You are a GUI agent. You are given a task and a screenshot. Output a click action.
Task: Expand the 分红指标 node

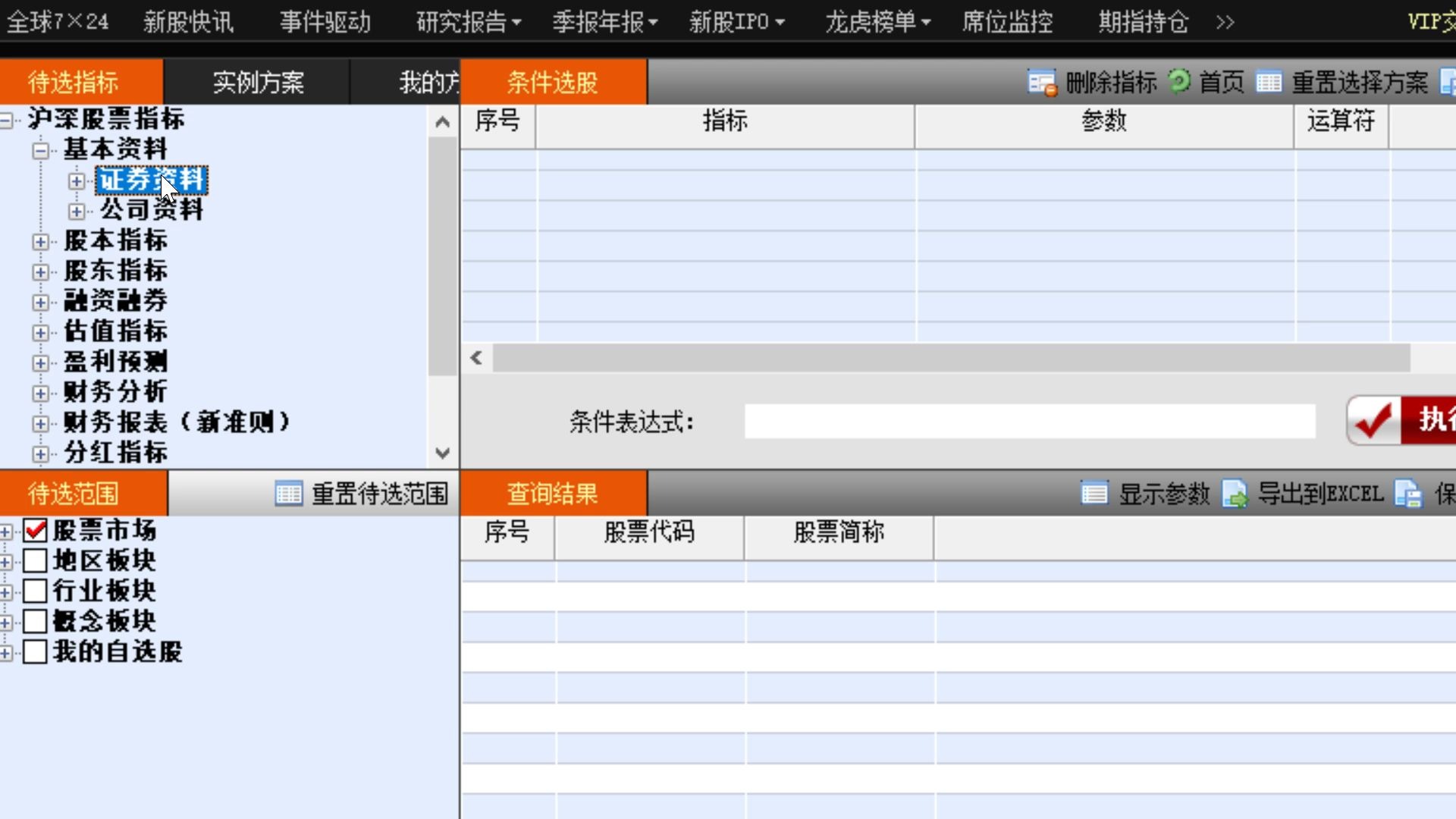click(x=40, y=453)
